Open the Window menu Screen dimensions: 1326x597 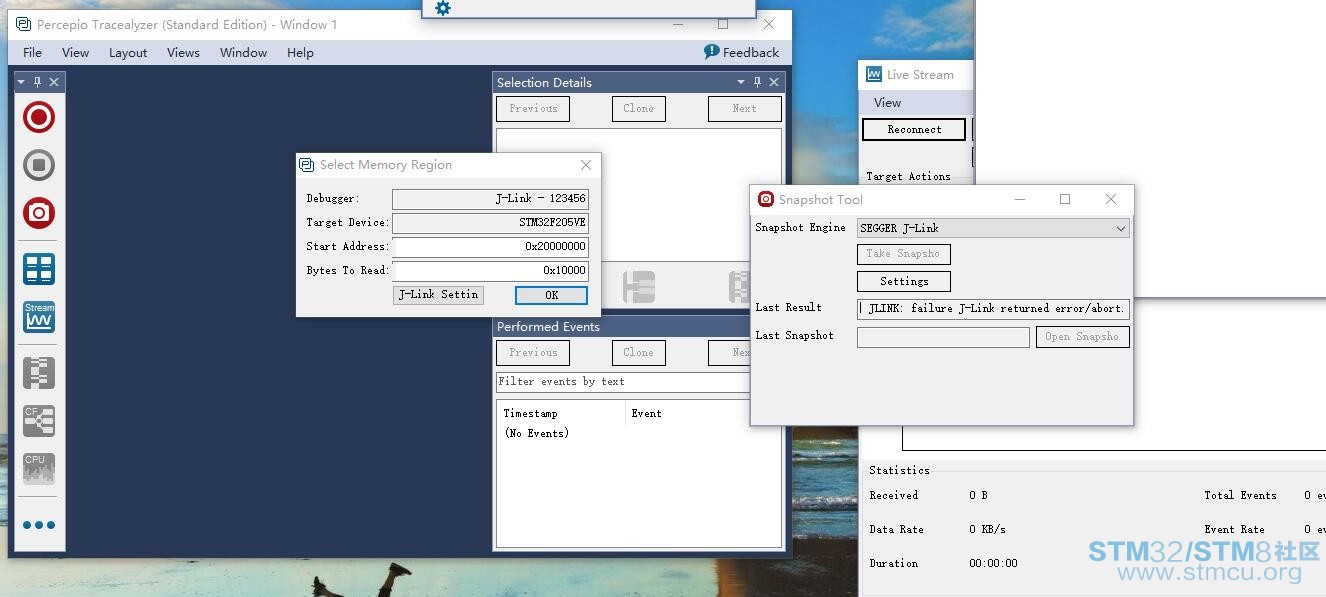[243, 52]
